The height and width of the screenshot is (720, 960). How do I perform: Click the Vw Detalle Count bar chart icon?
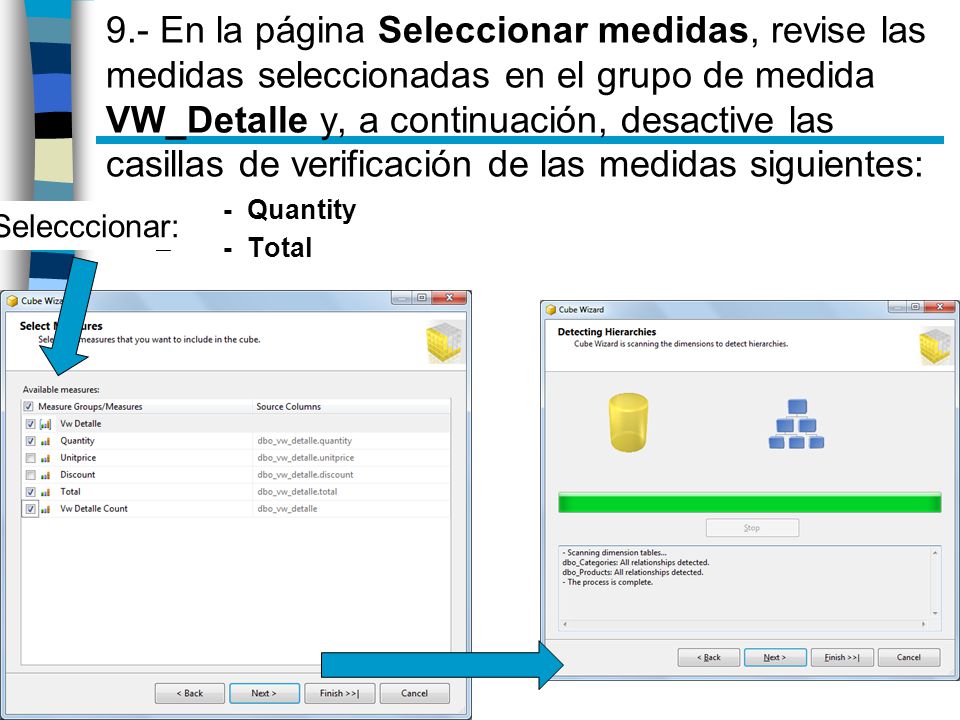click(x=45, y=509)
